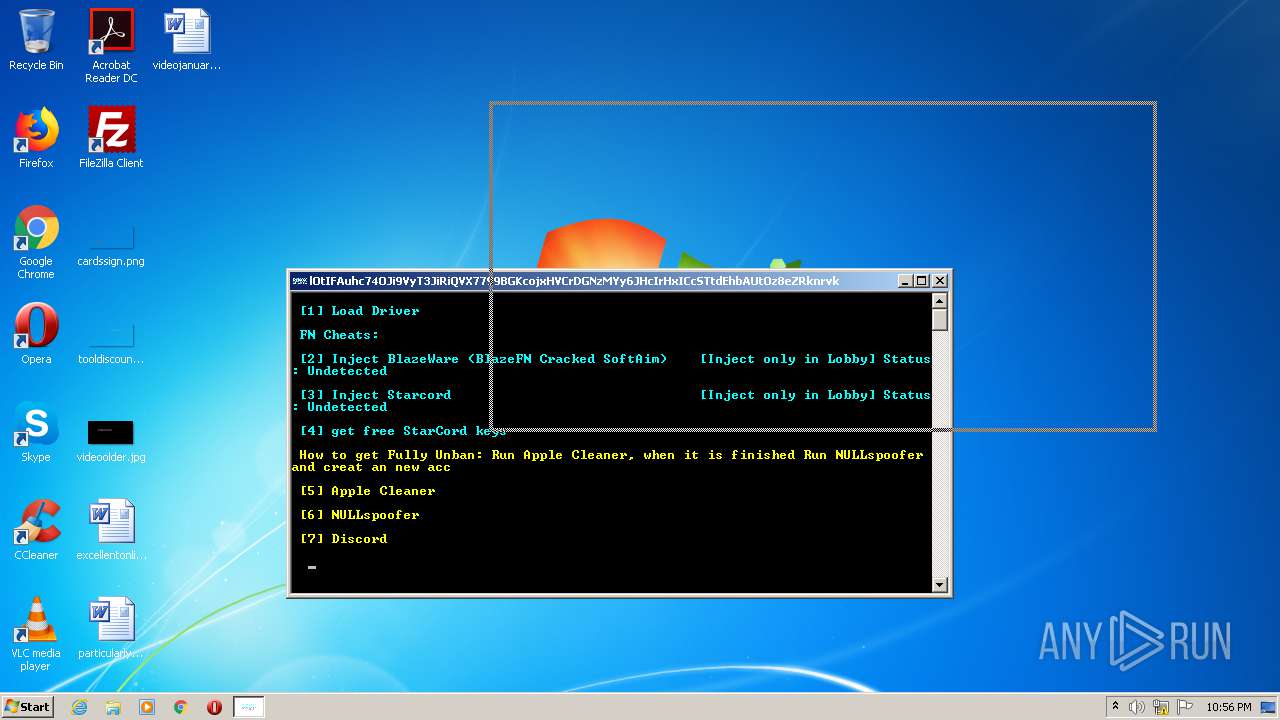The image size is (1280, 720).
Task: Open the clock showing 10:56 PM
Action: (x=1229, y=707)
